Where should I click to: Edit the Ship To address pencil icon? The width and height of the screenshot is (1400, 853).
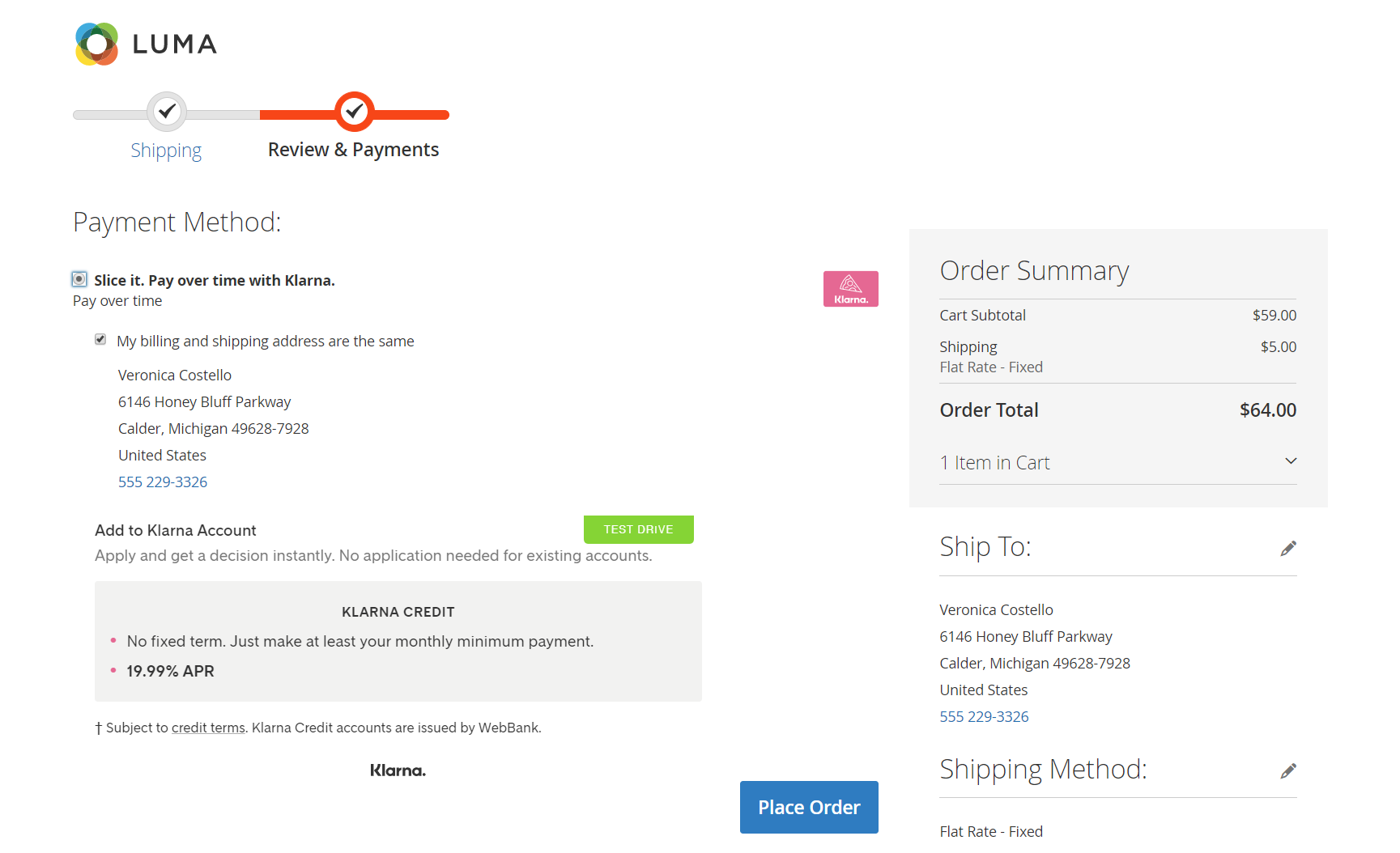(x=1288, y=549)
